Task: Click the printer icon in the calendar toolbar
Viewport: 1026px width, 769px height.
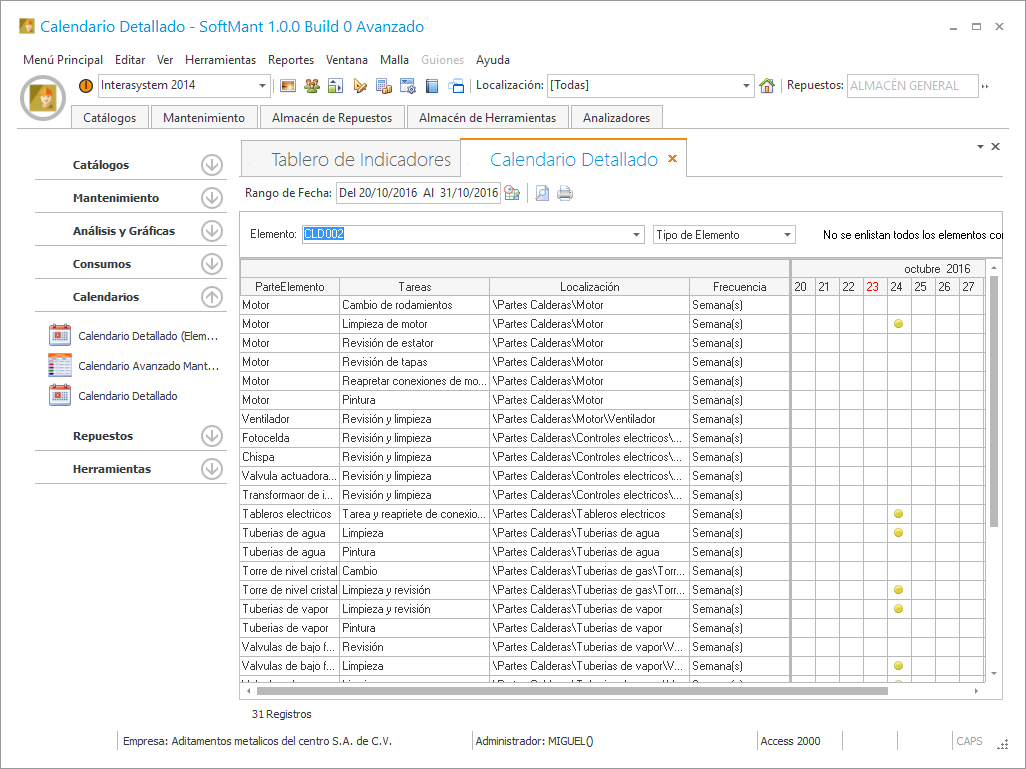Action: tap(565, 193)
